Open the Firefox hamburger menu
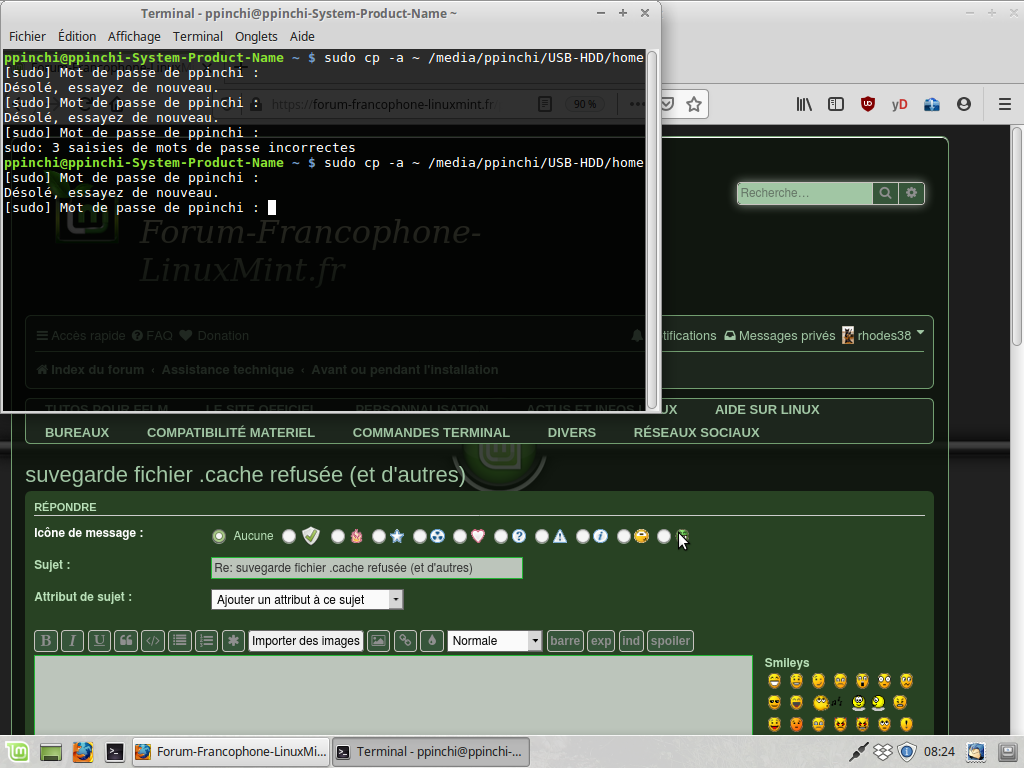The image size is (1024, 768). click(x=1005, y=104)
